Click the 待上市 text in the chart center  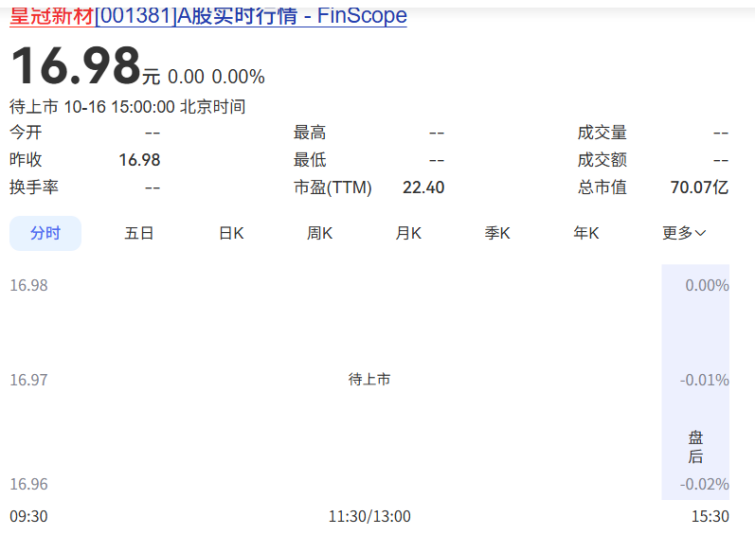coord(369,379)
